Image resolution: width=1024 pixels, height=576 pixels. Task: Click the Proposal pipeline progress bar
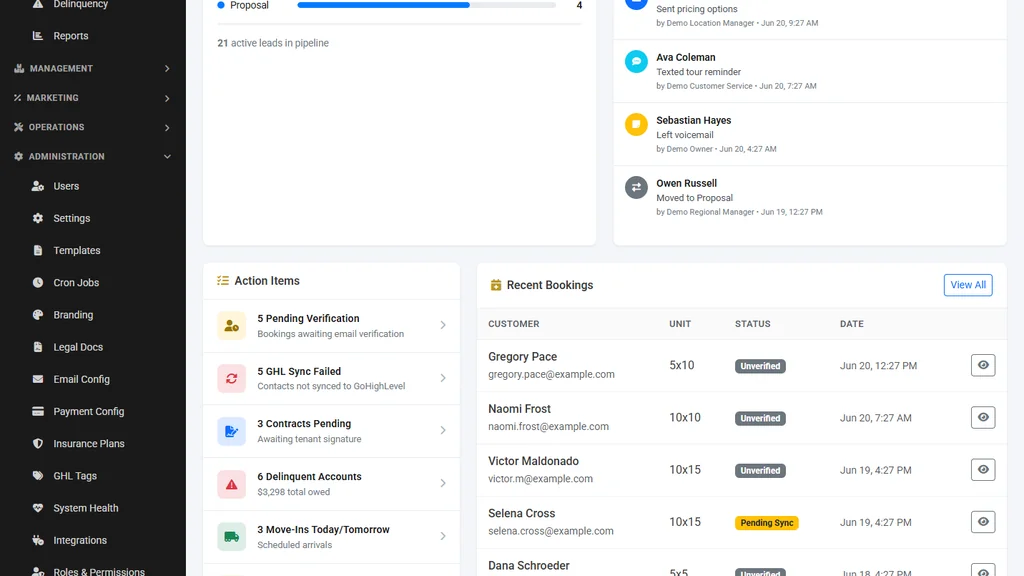coord(426,5)
